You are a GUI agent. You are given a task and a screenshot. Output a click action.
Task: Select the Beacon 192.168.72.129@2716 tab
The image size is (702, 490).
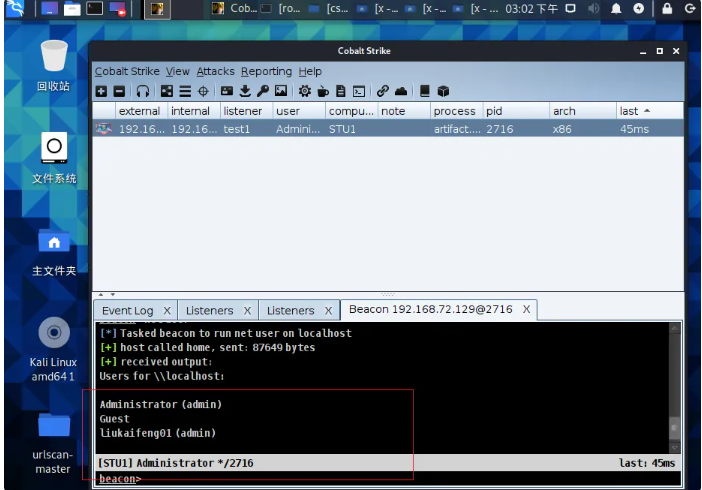tap(431, 309)
